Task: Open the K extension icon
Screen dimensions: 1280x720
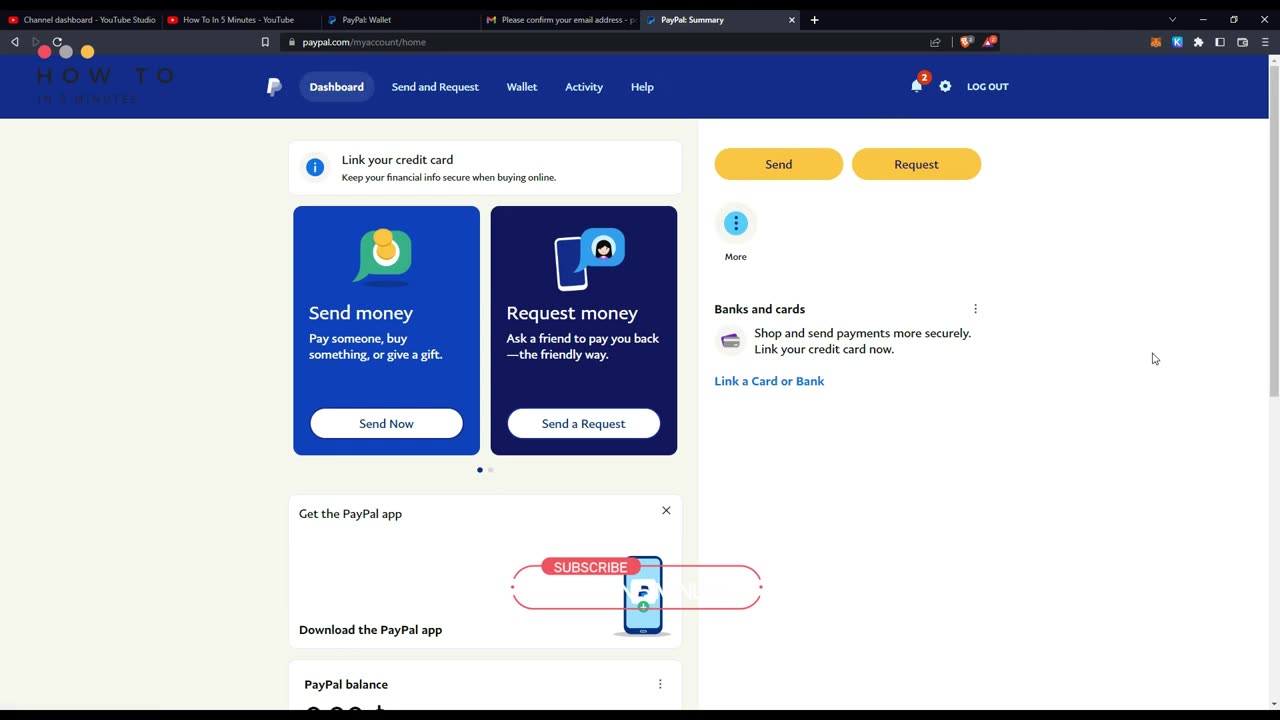Action: (1177, 42)
